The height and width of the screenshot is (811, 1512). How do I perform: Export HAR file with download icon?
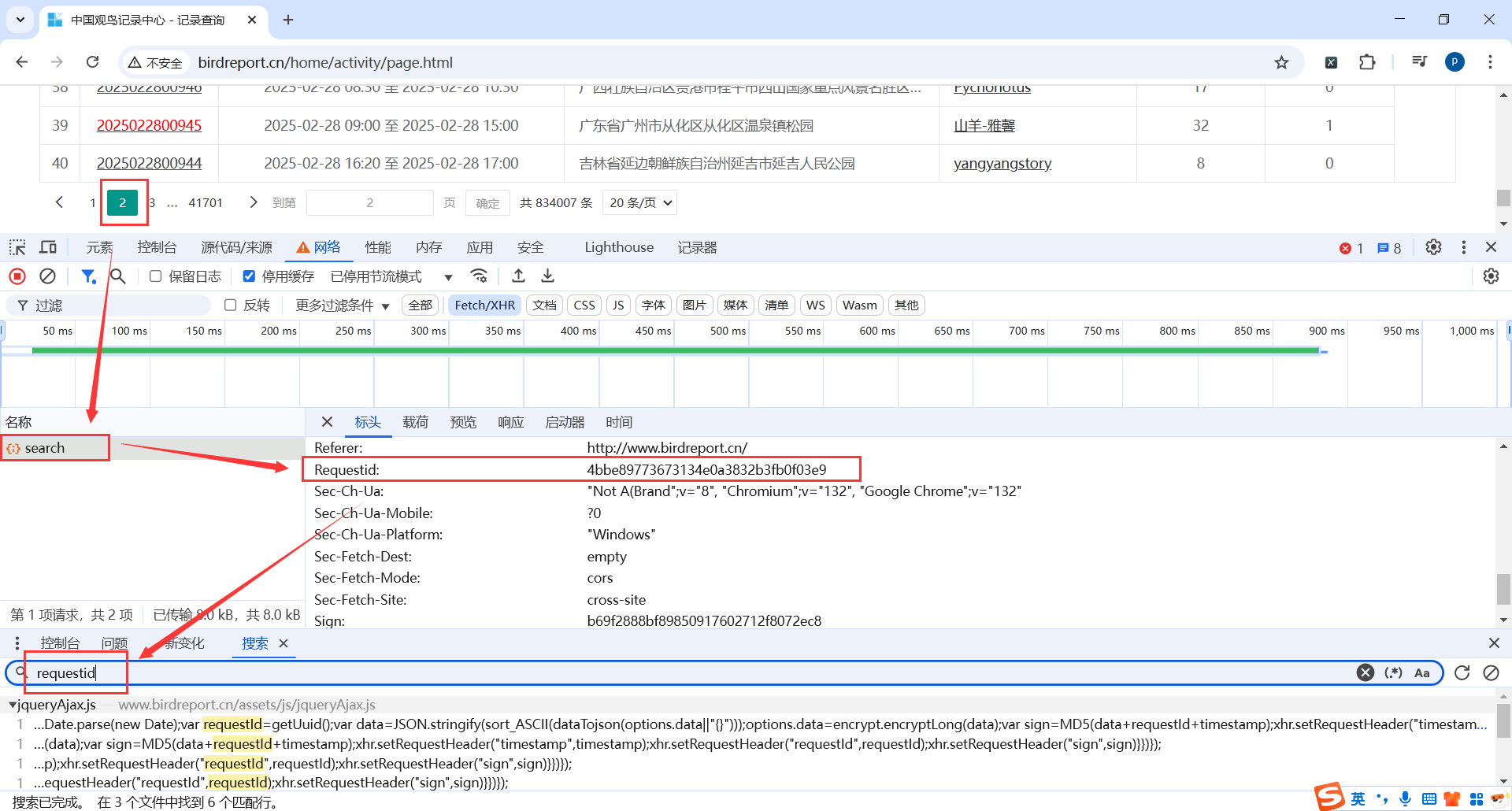[x=548, y=276]
